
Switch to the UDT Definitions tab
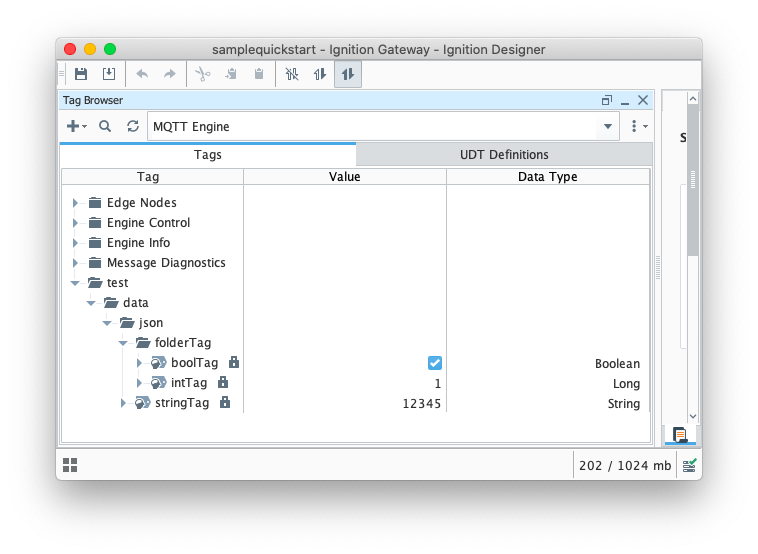(504, 155)
